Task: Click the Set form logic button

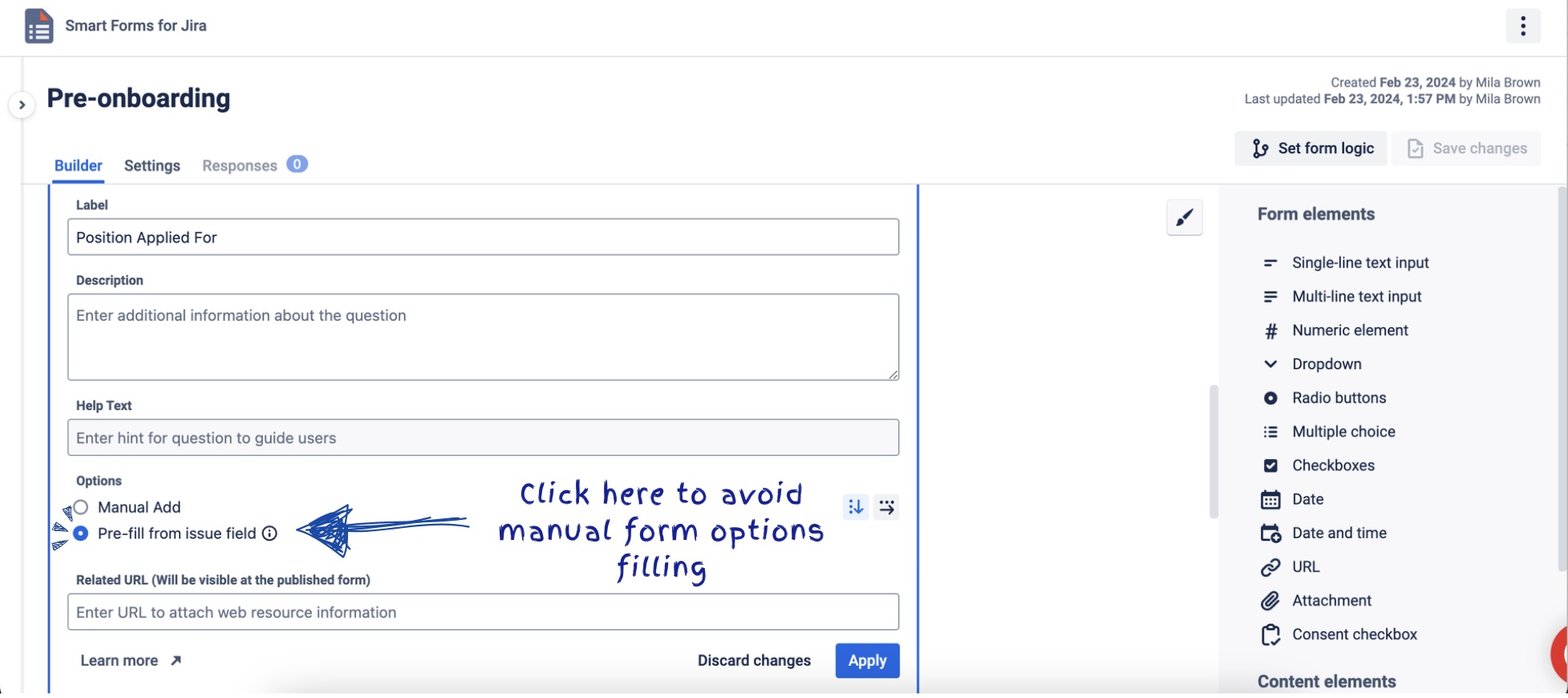Action: point(1311,148)
